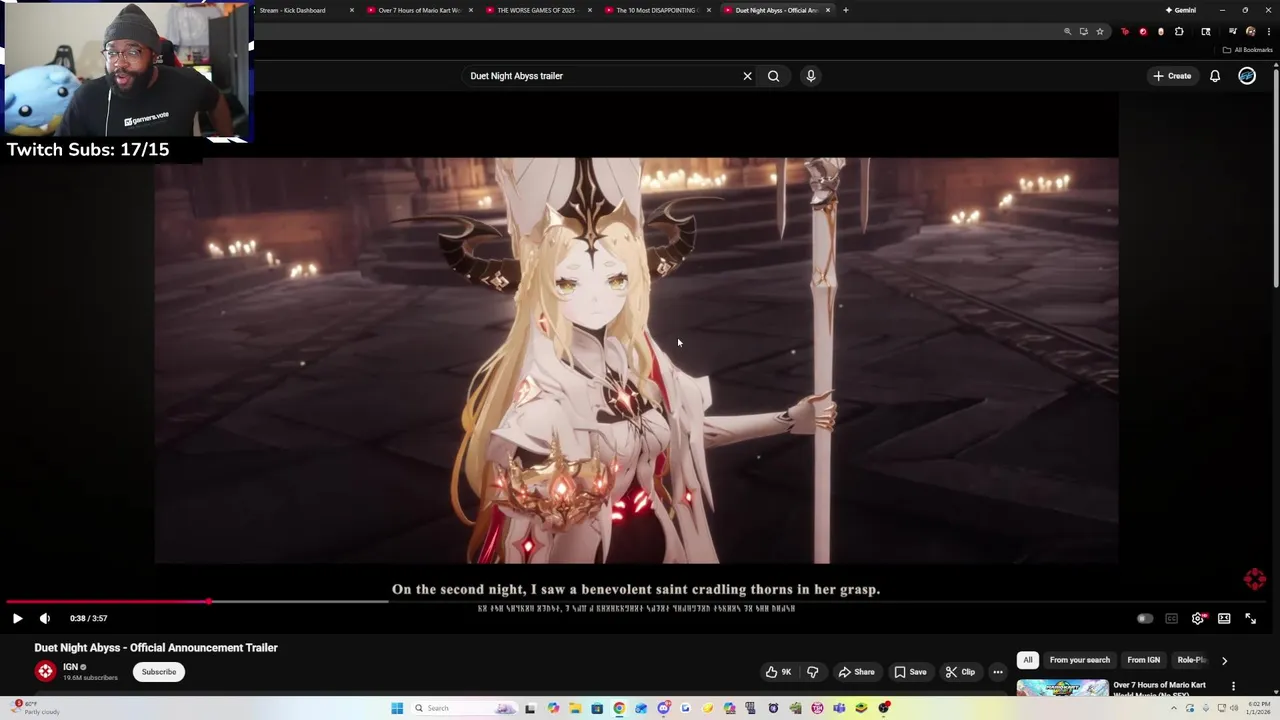
Task: Switch to THE WORSE GAMES OF 2025 tab
Action: 538,10
